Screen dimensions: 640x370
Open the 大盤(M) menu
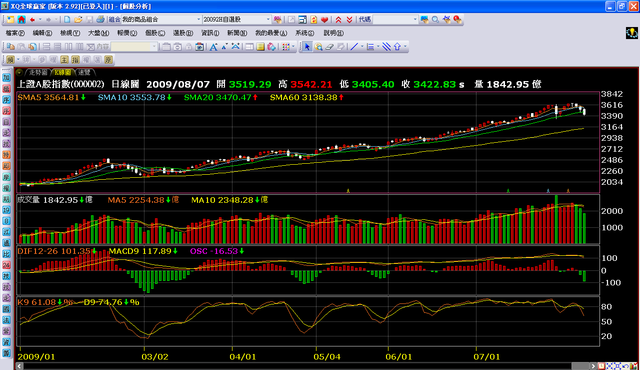click(x=98, y=33)
